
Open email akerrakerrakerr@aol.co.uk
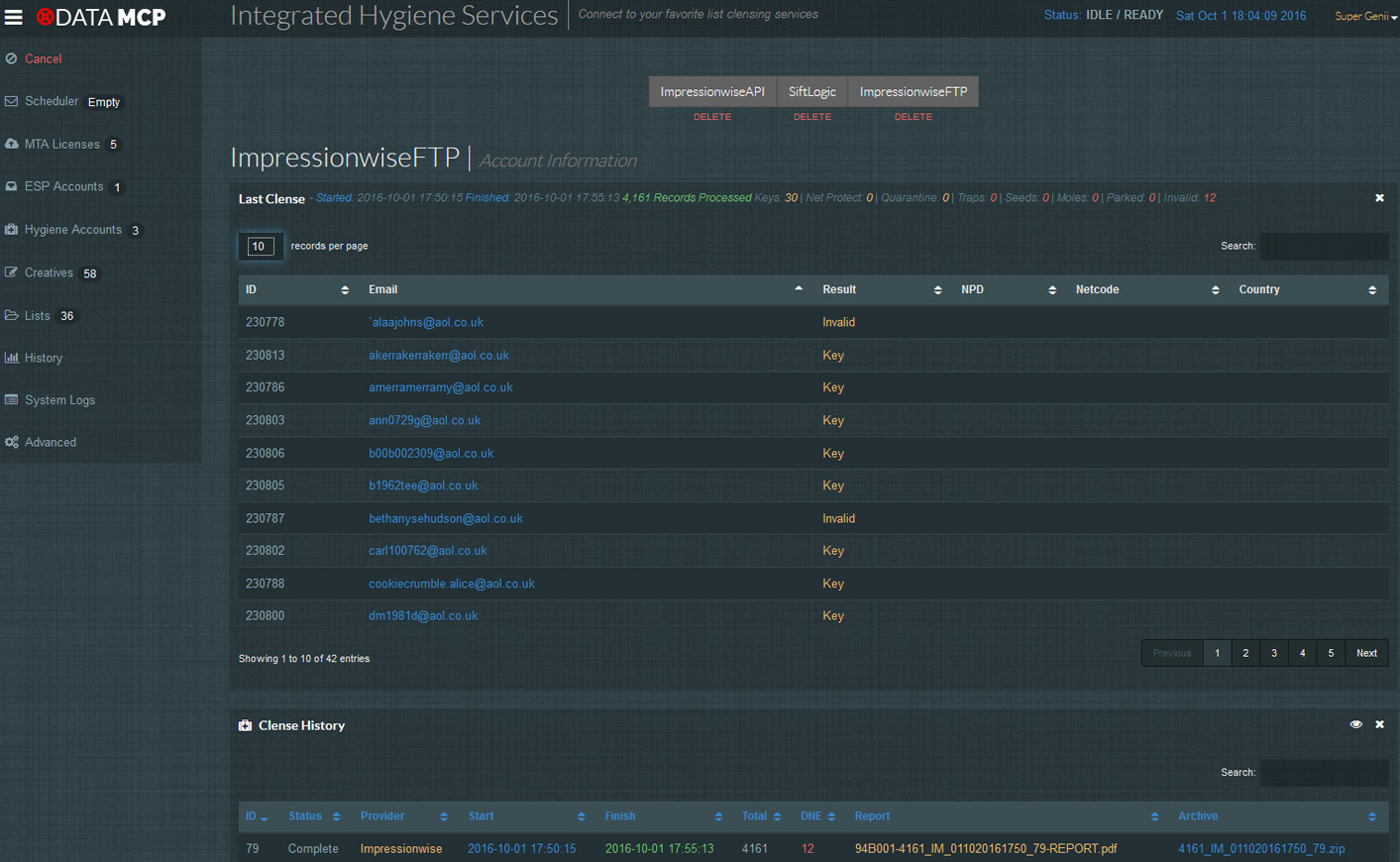pyautogui.click(x=439, y=355)
